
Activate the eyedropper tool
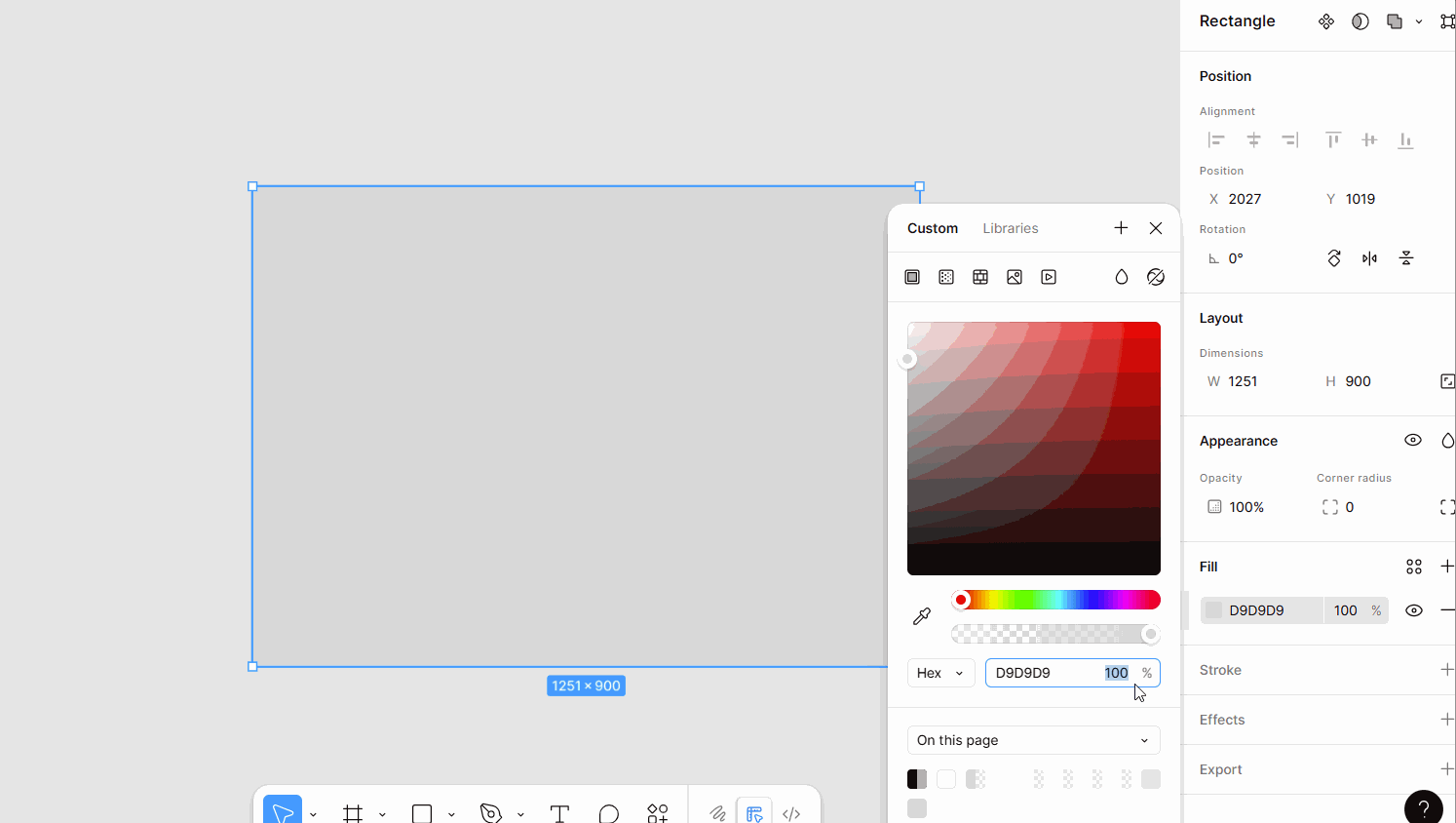[x=922, y=616]
